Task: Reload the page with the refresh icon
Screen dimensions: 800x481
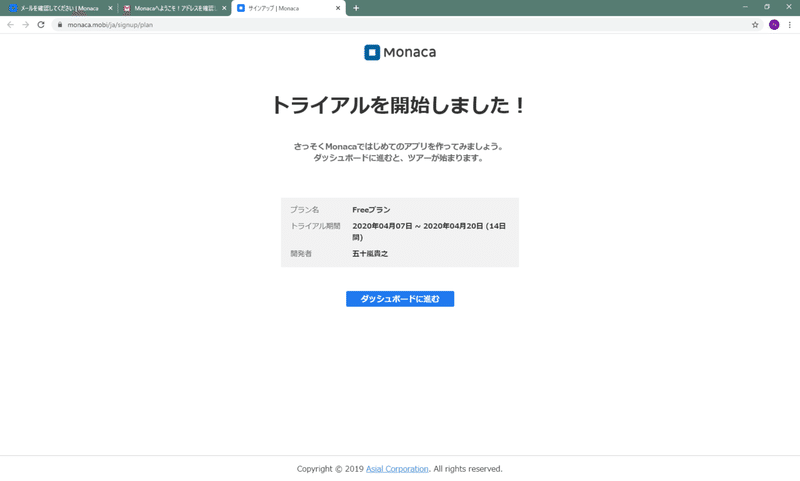Action: point(41,24)
